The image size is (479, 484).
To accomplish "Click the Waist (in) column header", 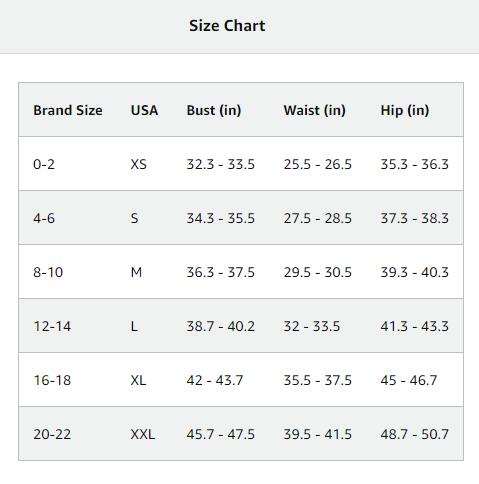I will click(x=314, y=110).
